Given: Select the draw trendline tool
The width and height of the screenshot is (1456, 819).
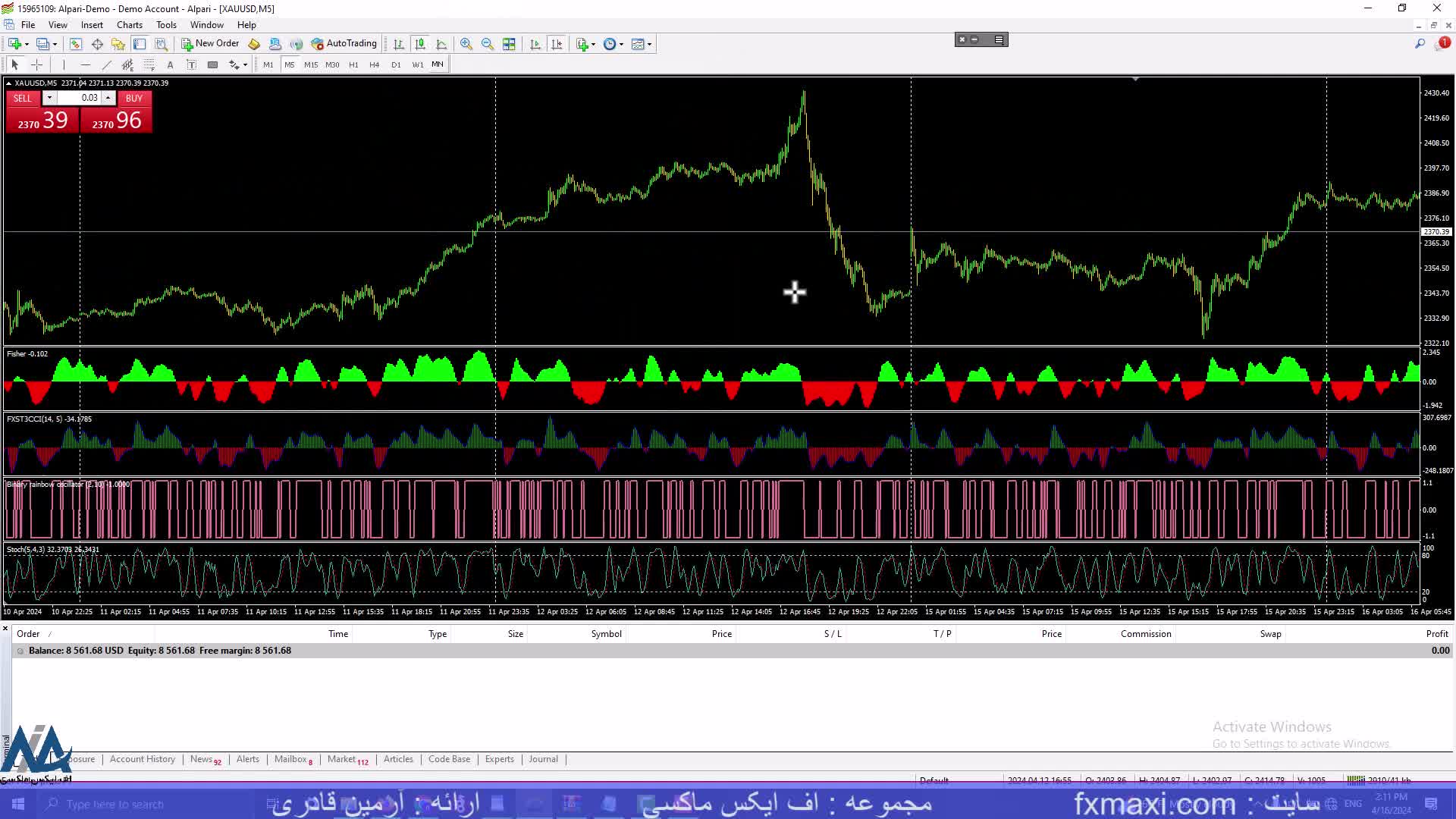Looking at the screenshot, I should point(106,64).
